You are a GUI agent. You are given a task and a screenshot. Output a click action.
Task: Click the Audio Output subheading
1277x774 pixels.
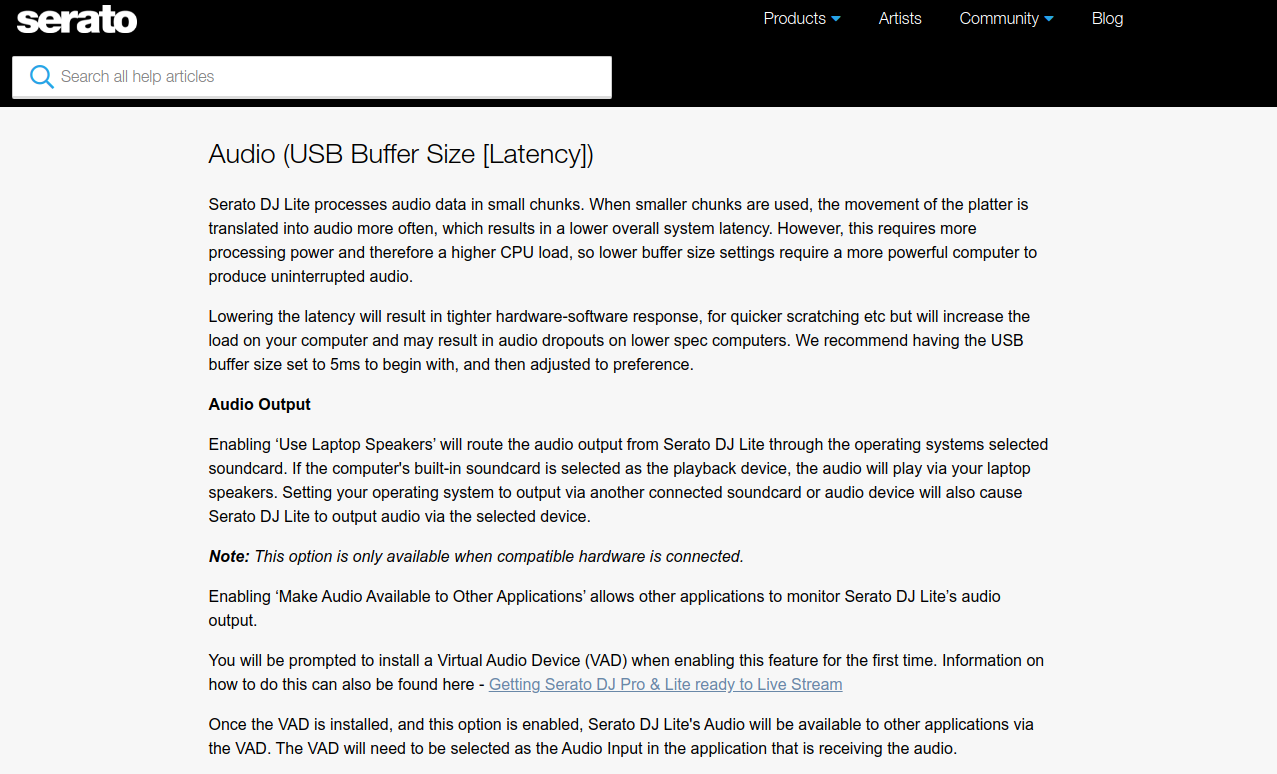tap(259, 404)
